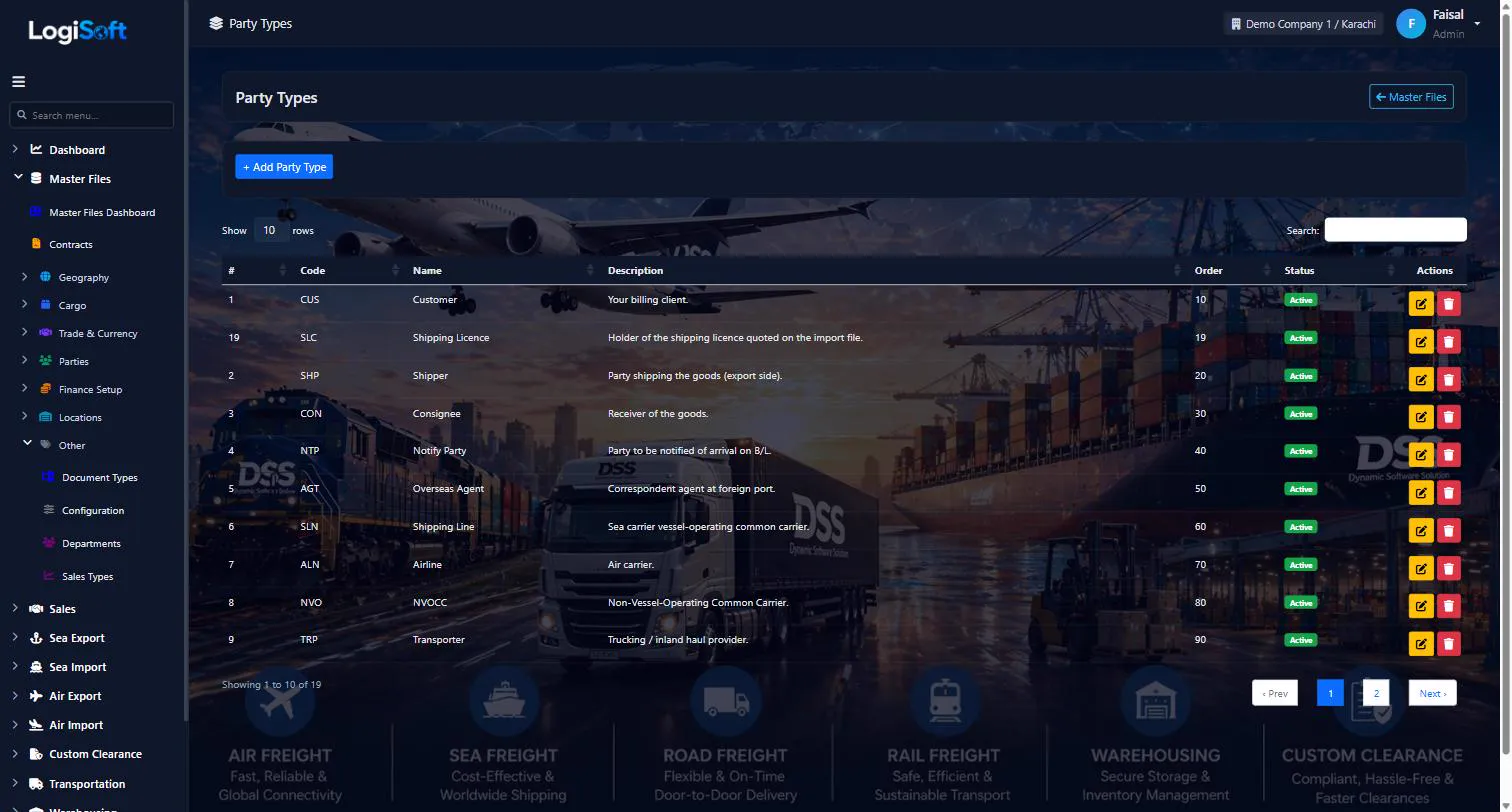Viewport: 1512px width, 812px height.
Task: Edit the Transporter row
Action: pyautogui.click(x=1421, y=644)
